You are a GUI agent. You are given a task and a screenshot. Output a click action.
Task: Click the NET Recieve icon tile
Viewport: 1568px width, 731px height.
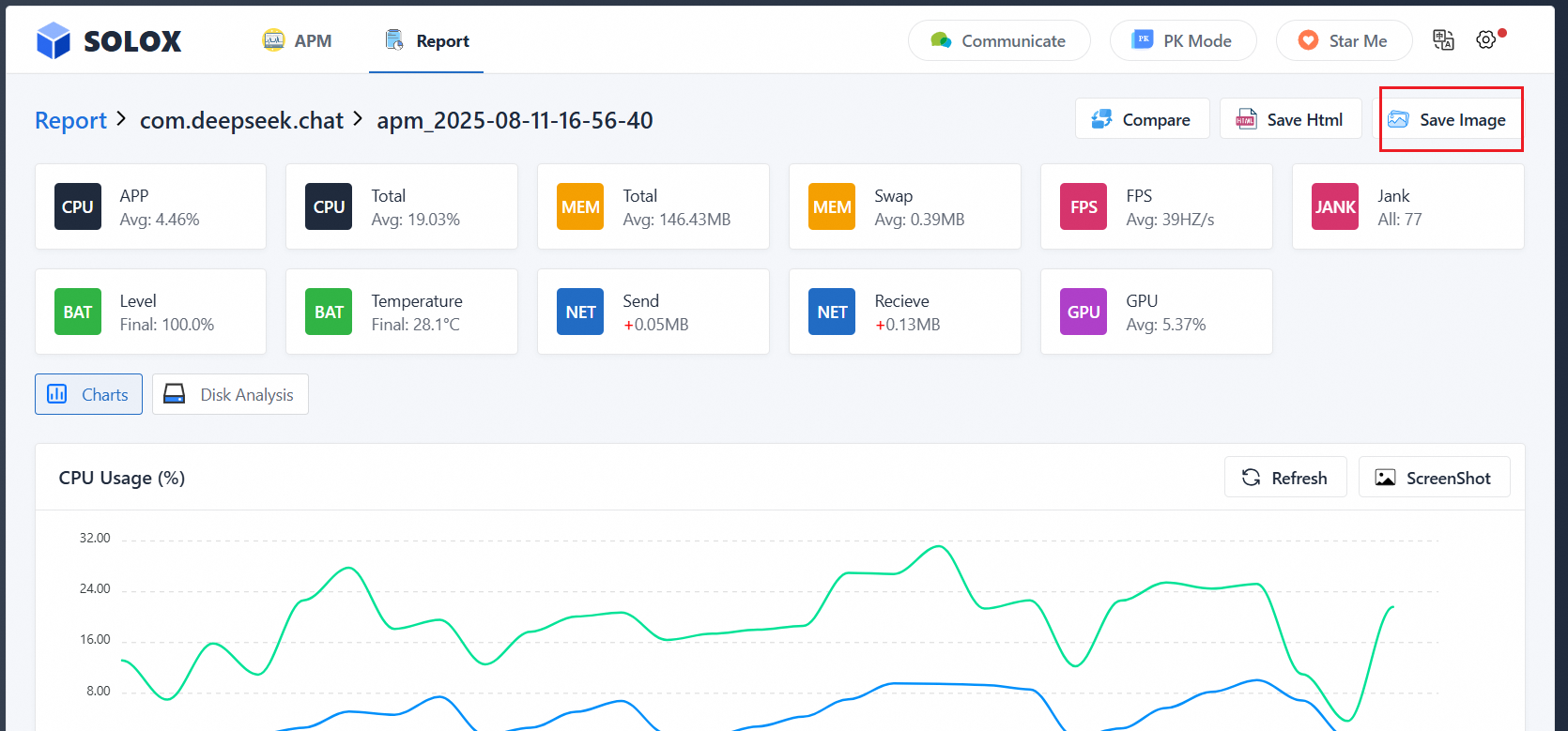point(832,312)
